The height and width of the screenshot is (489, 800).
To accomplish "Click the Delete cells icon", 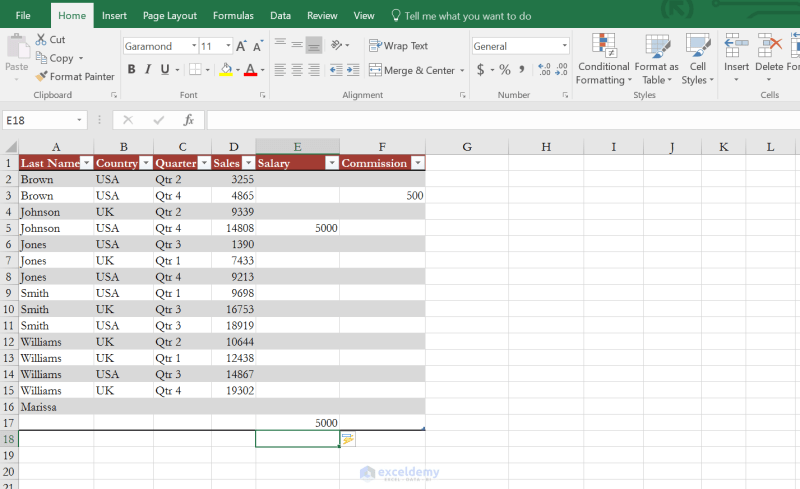I will pyautogui.click(x=769, y=45).
